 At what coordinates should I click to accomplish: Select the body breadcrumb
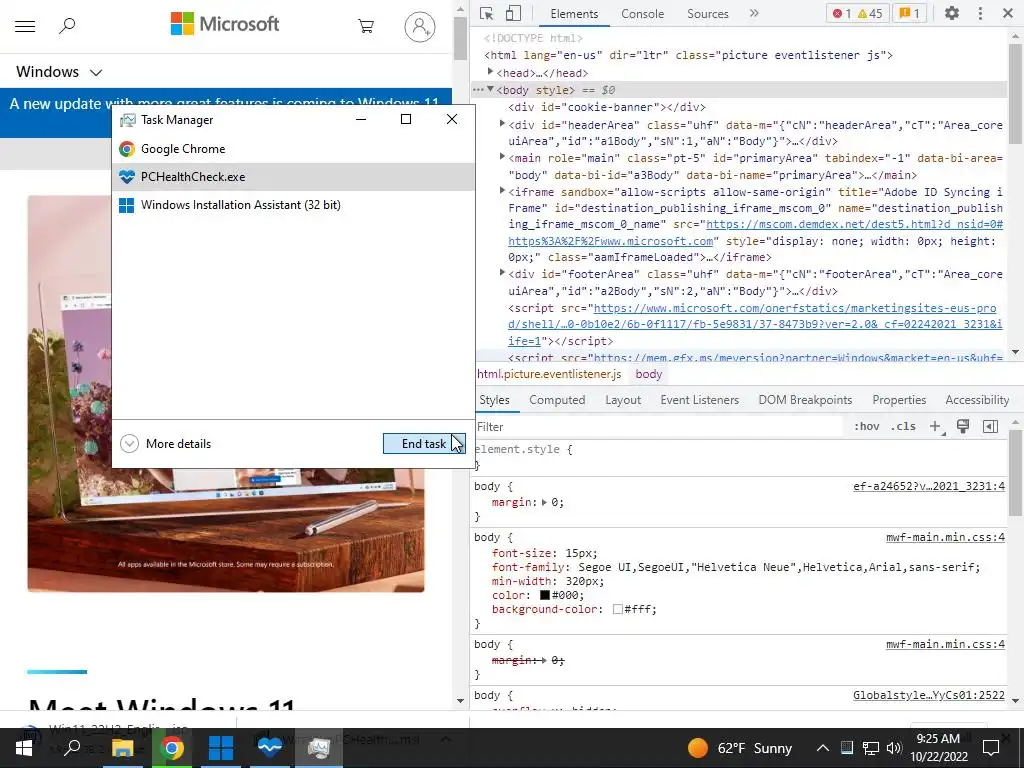648,374
